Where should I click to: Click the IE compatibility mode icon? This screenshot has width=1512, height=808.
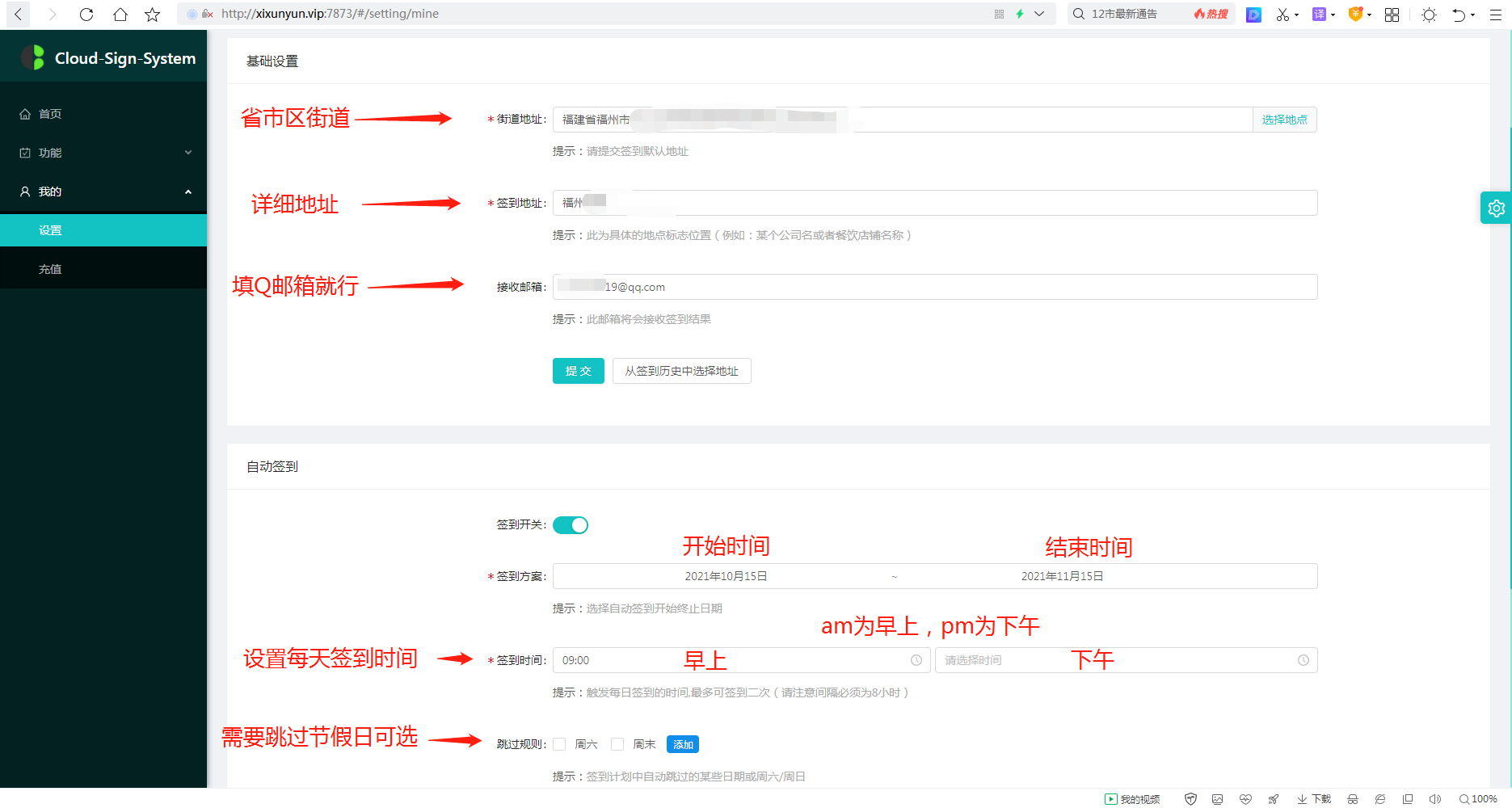click(1380, 799)
